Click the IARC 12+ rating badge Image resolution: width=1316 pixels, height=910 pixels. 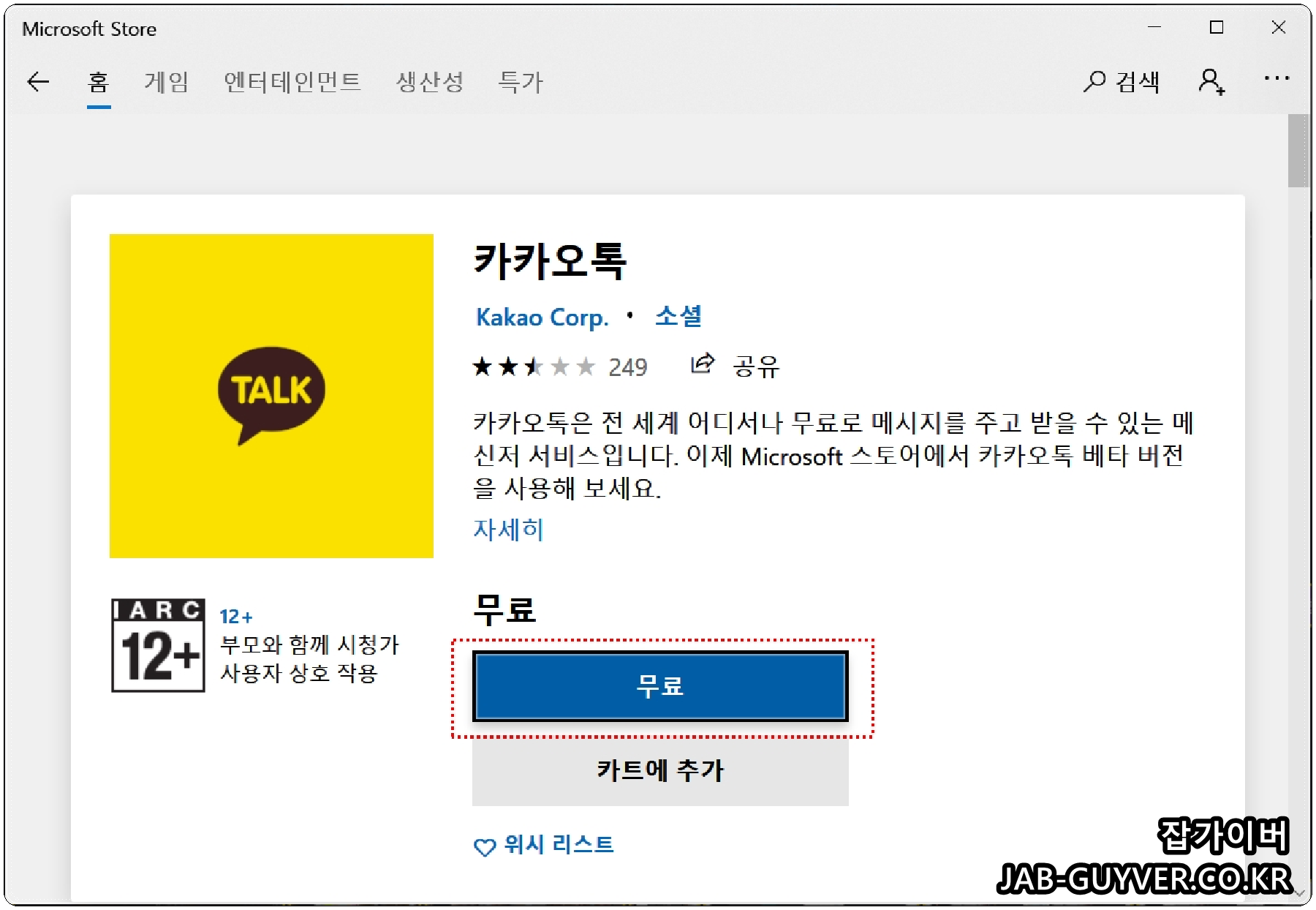pos(158,645)
